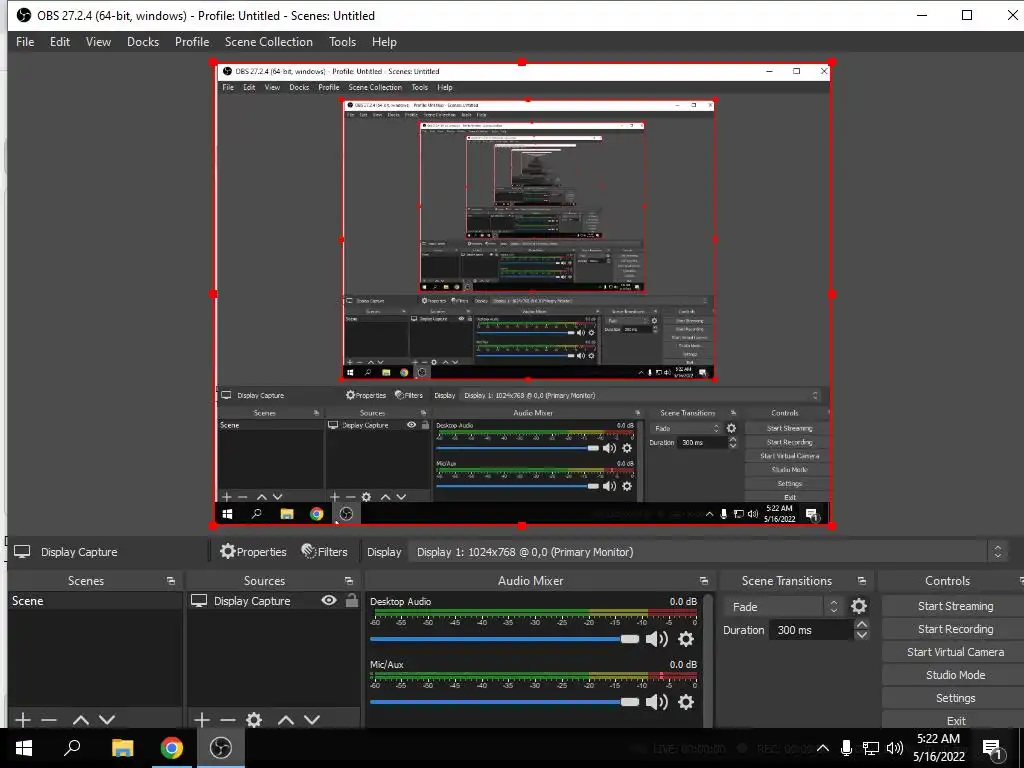The width and height of the screenshot is (1024, 768).
Task: Open the File menu
Action: 25,42
